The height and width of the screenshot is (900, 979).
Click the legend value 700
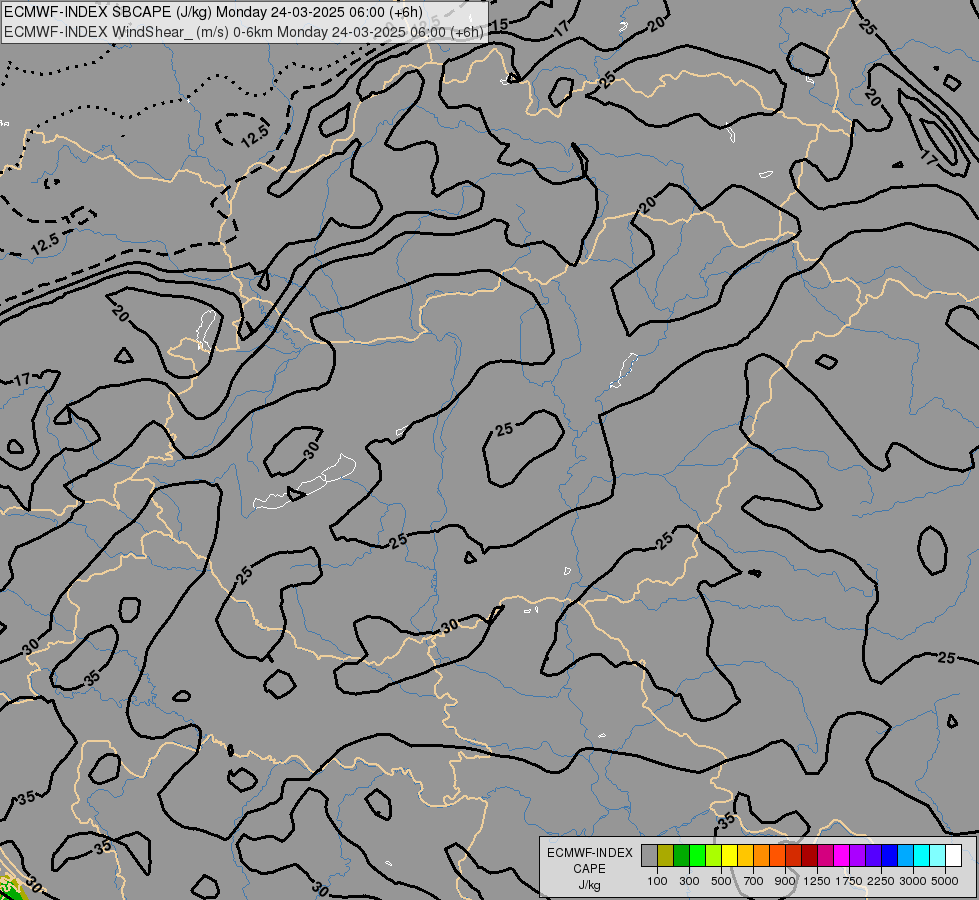754,881
